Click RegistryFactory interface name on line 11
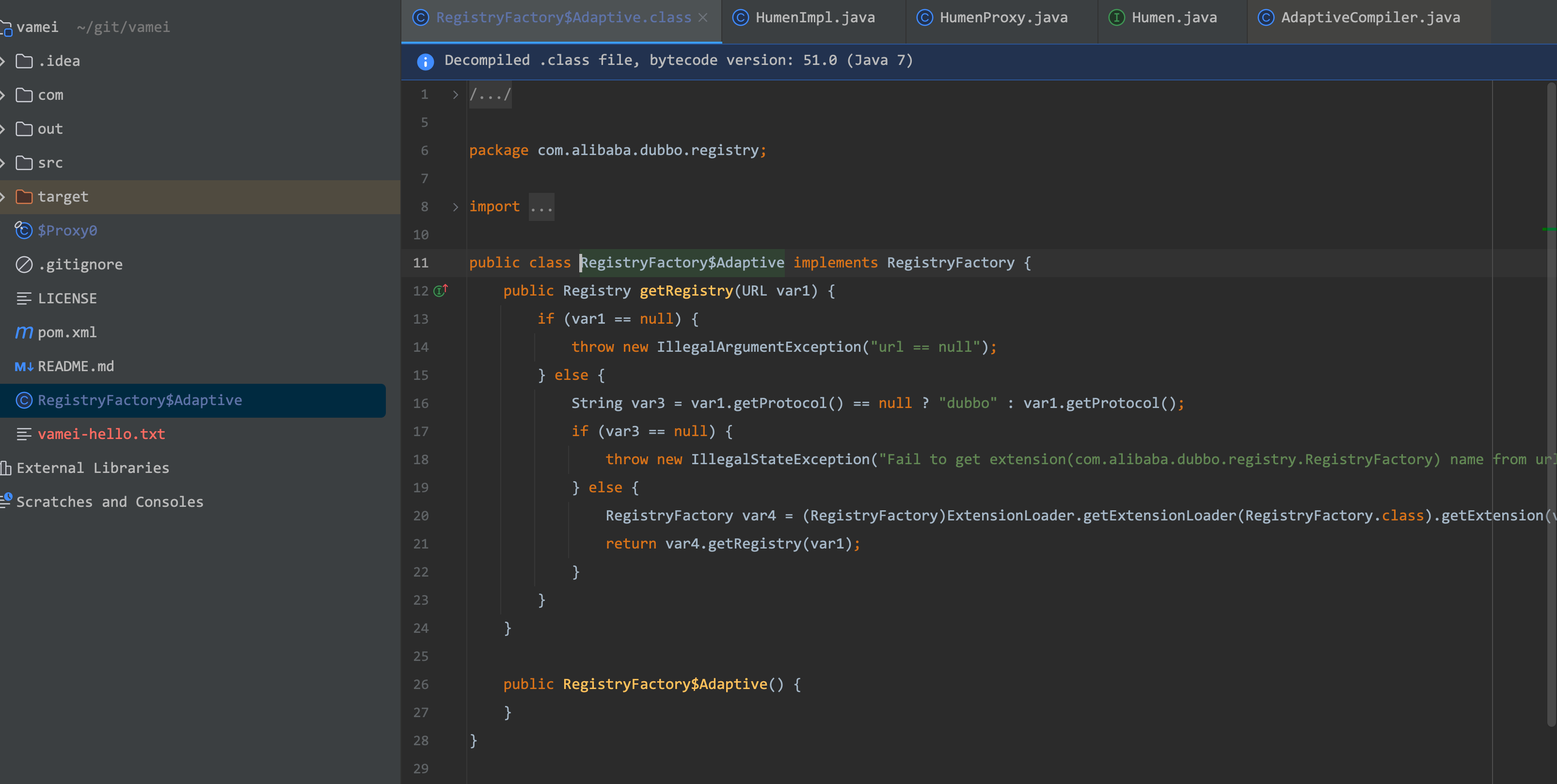The width and height of the screenshot is (1557, 784). pyautogui.click(x=951, y=263)
